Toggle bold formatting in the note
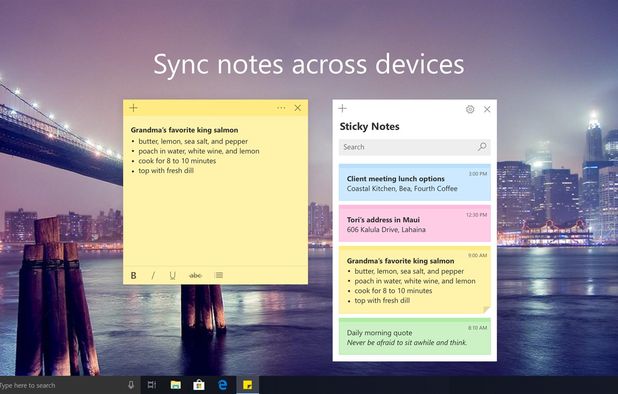 coord(134,275)
